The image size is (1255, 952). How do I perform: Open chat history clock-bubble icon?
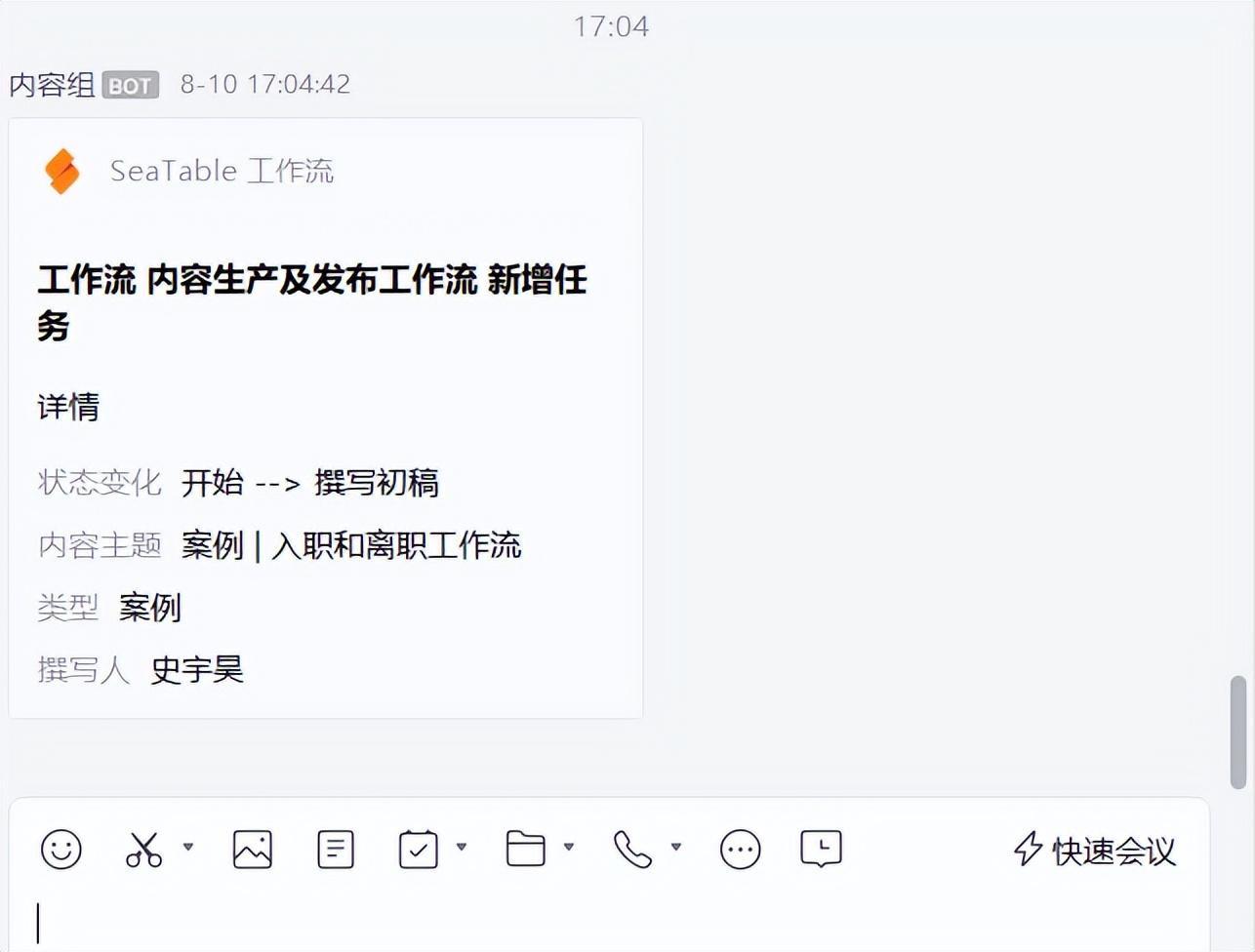[821, 849]
